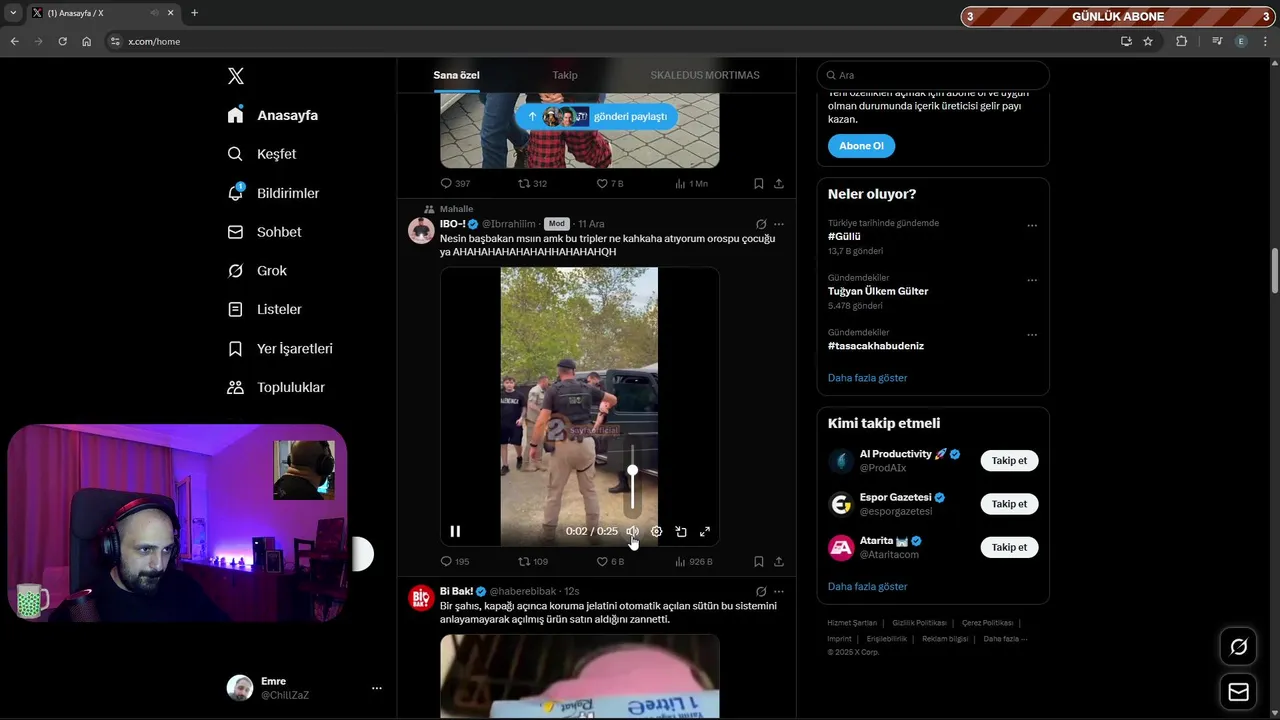The image size is (1280, 720).
Task: Open options for Tuğyan Ülkem Gülter trend
Action: point(1032,281)
